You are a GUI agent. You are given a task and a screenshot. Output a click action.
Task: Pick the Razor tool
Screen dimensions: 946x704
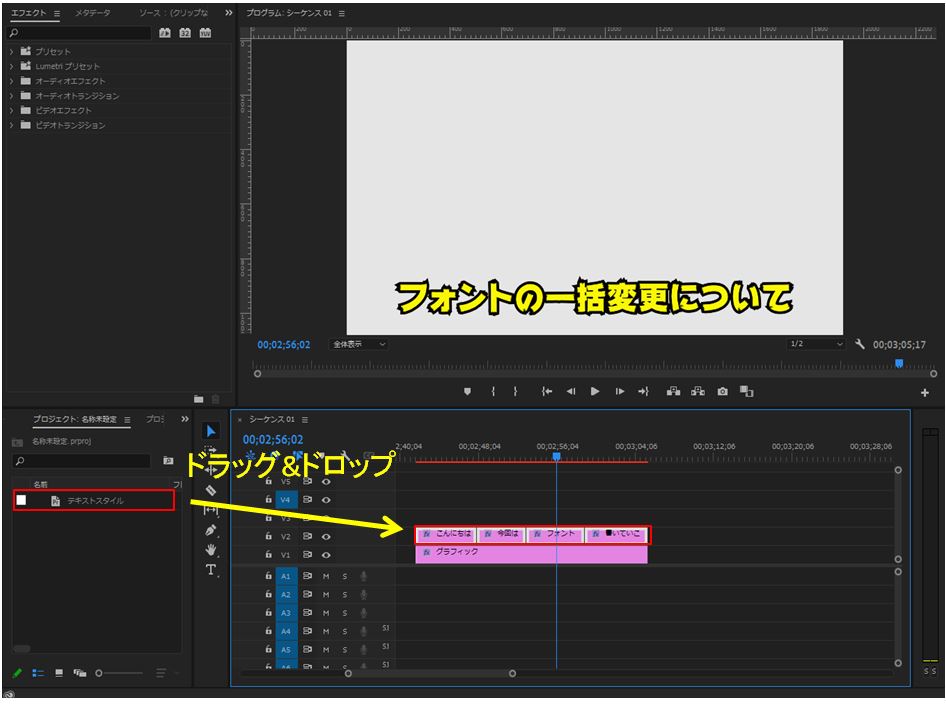(x=211, y=490)
